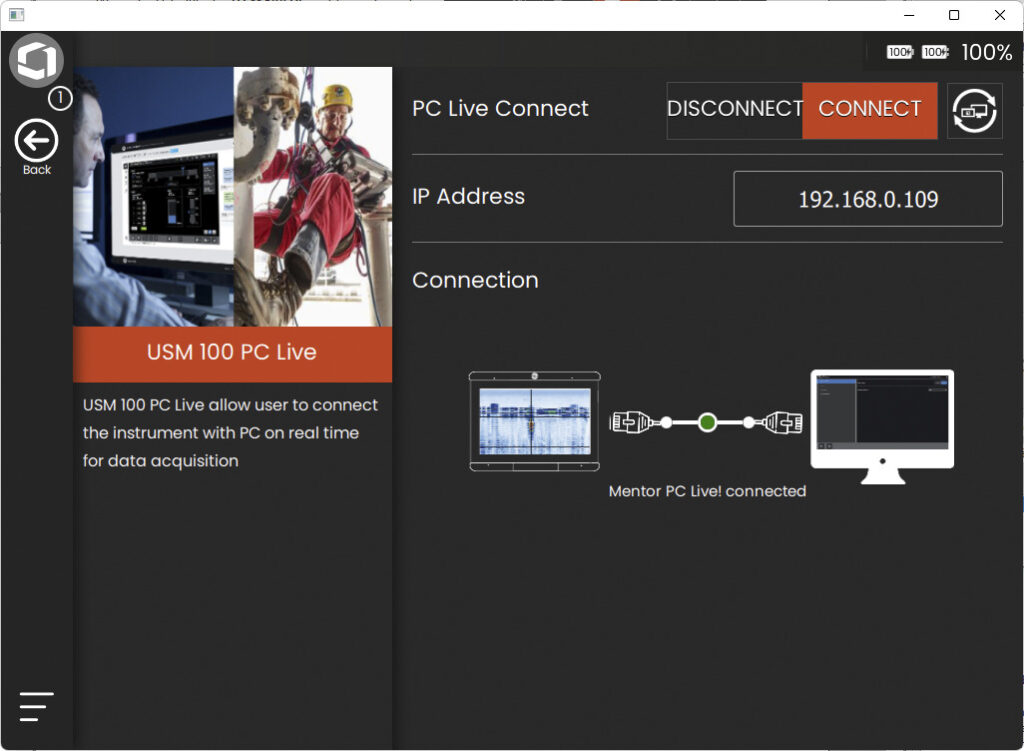Click the USM 100 PC Live description text
Screen dimensions: 1024x751
pyautogui.click(x=230, y=432)
